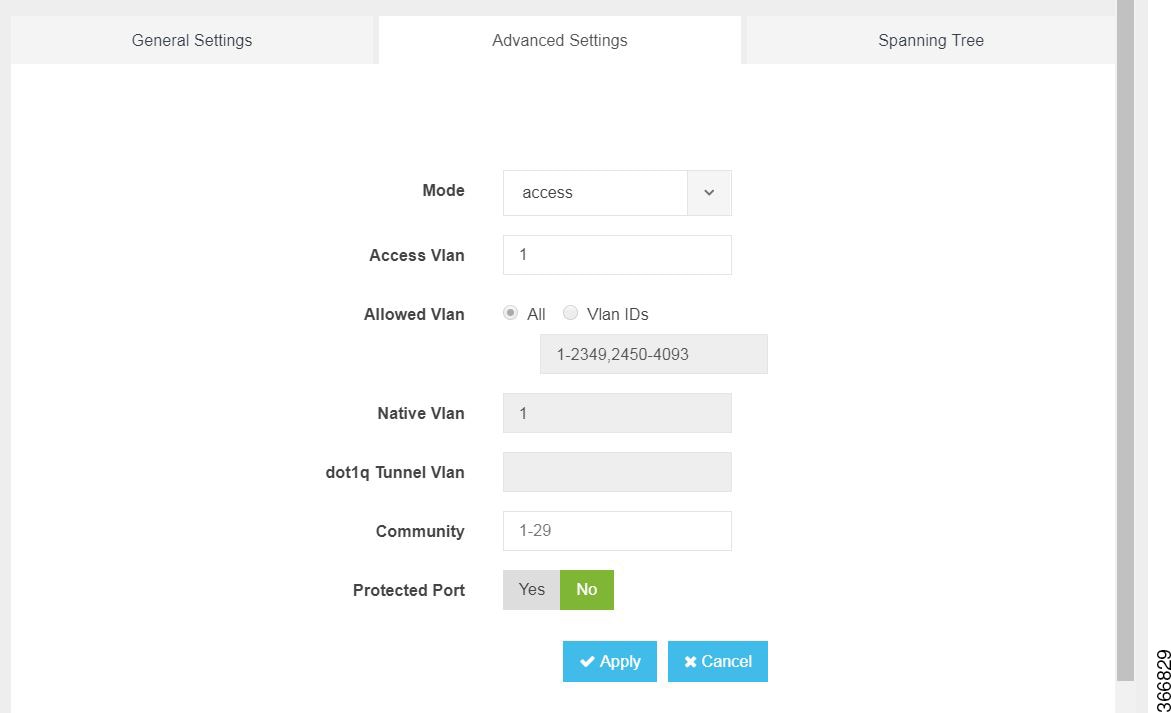The height and width of the screenshot is (713, 1171).
Task: Click the Native Vlan label
Action: point(420,414)
